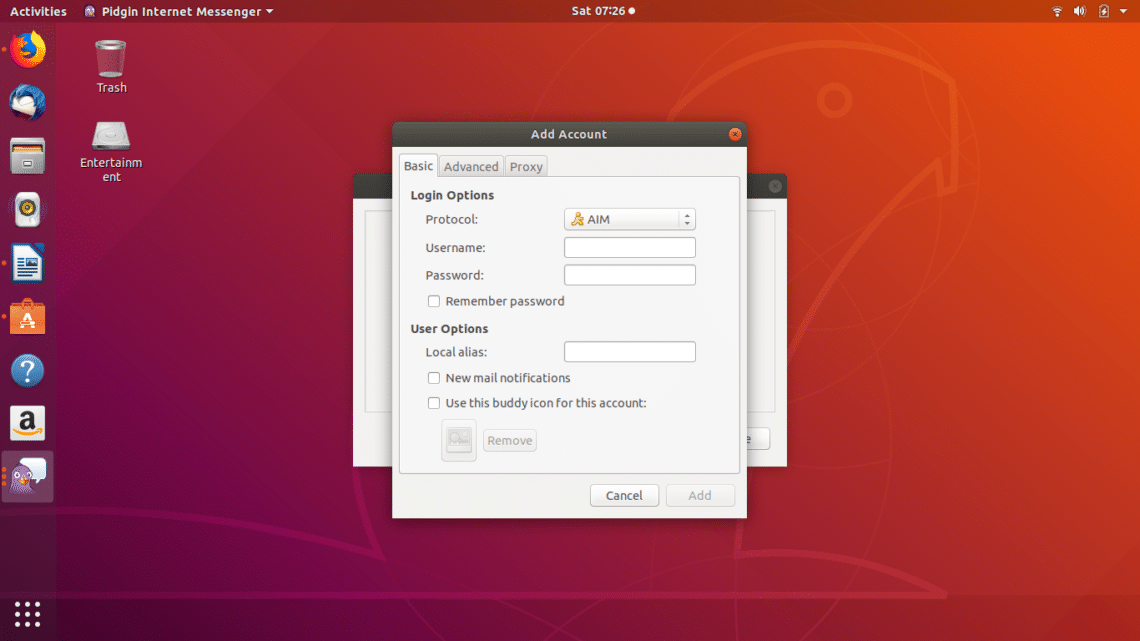Click the Activities button
Viewport: 1140px width, 641px height.
(38, 12)
